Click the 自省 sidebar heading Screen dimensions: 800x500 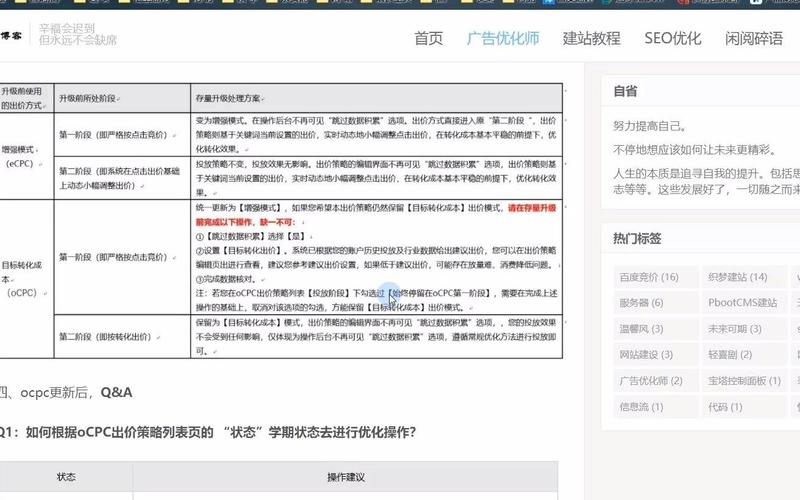point(625,91)
